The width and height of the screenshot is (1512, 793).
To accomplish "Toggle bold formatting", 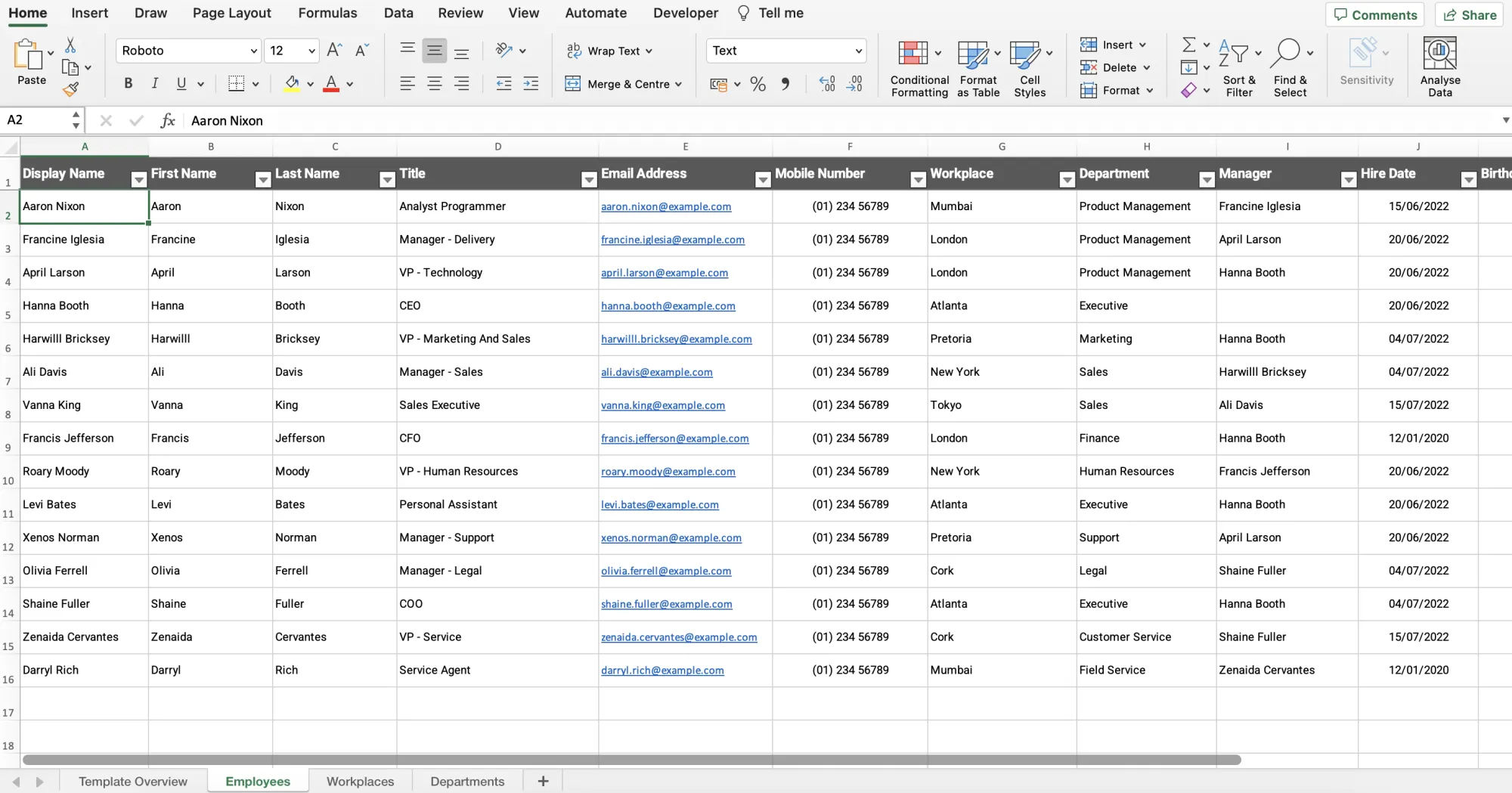I will pyautogui.click(x=128, y=83).
